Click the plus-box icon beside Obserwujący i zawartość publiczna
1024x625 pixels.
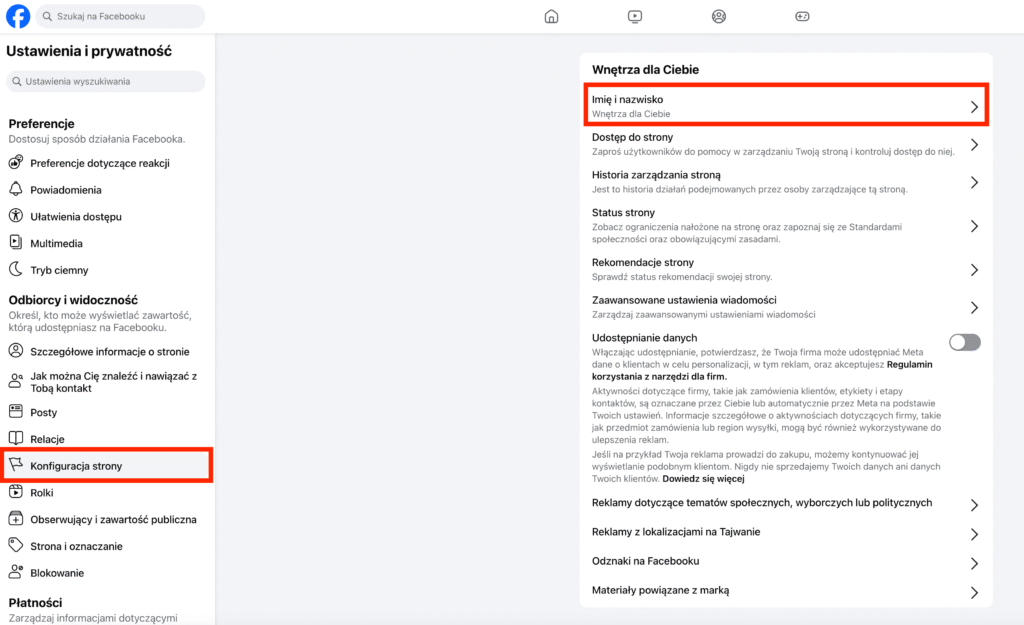point(16,519)
